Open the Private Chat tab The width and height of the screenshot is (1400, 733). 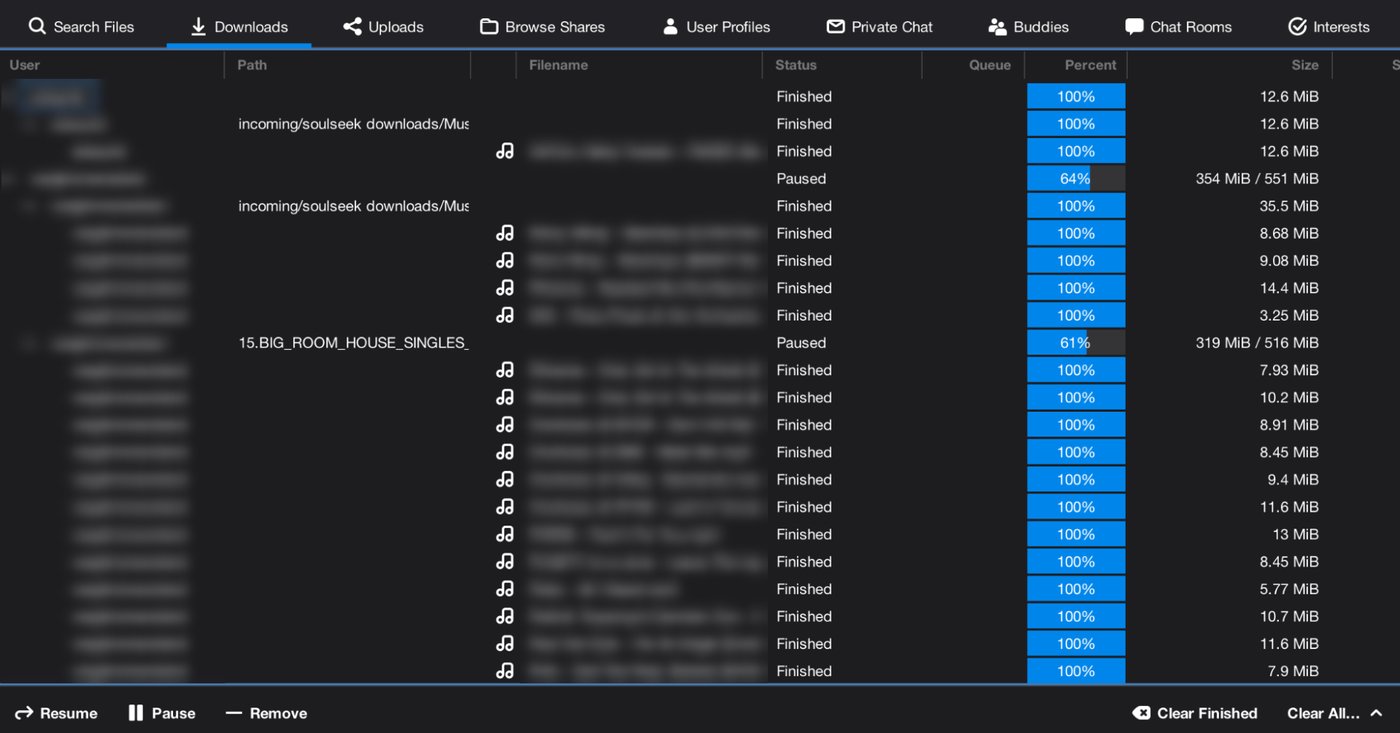(879, 27)
